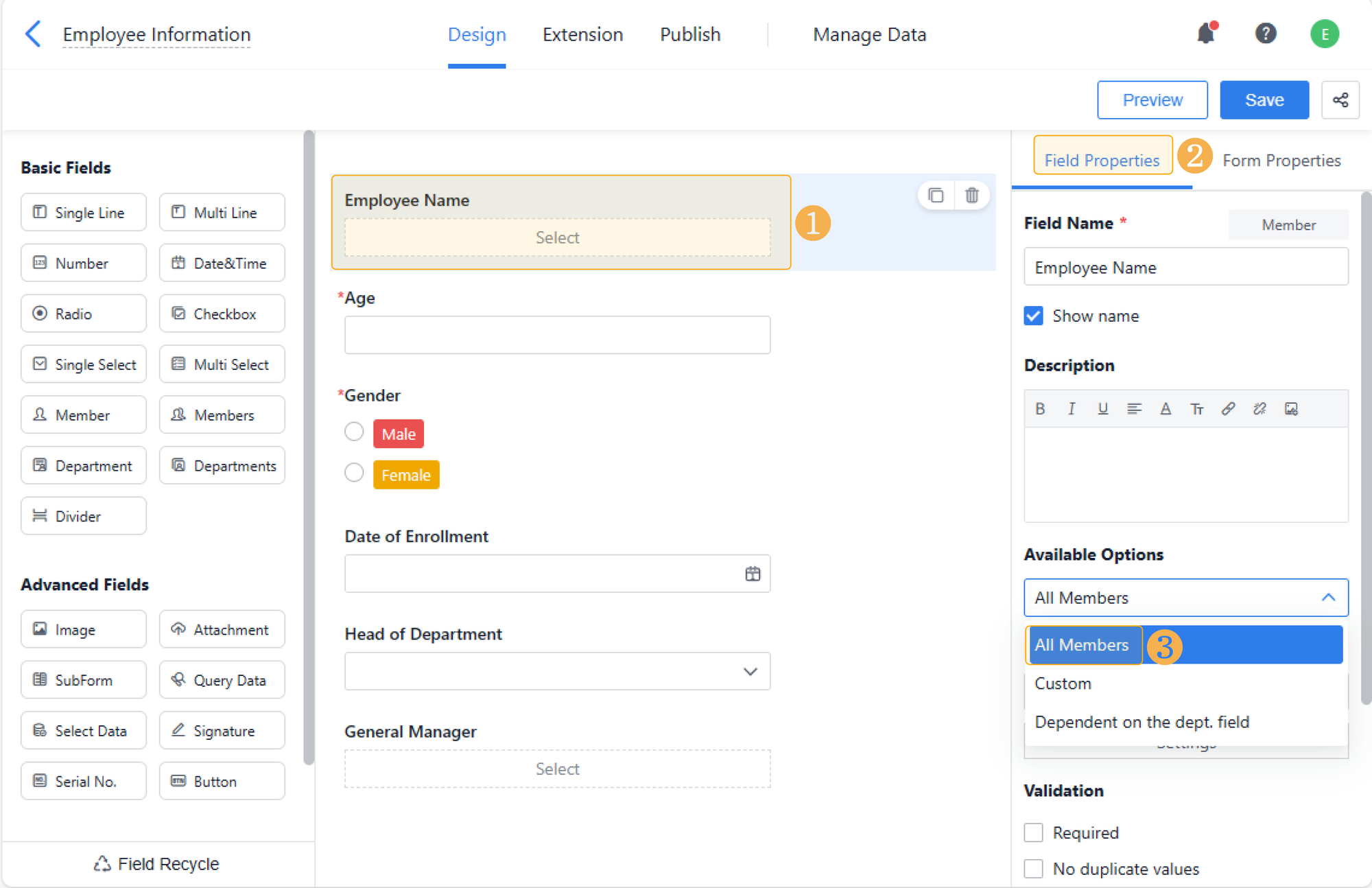The height and width of the screenshot is (888, 1372).
Task: Select Dependent on the dept. field option
Action: [x=1143, y=722]
